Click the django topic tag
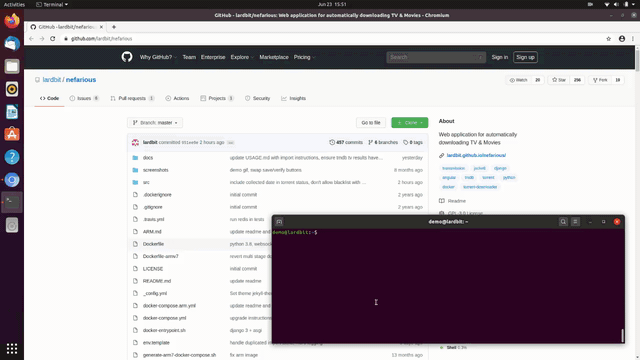This screenshot has height=360, width=640. (500, 168)
